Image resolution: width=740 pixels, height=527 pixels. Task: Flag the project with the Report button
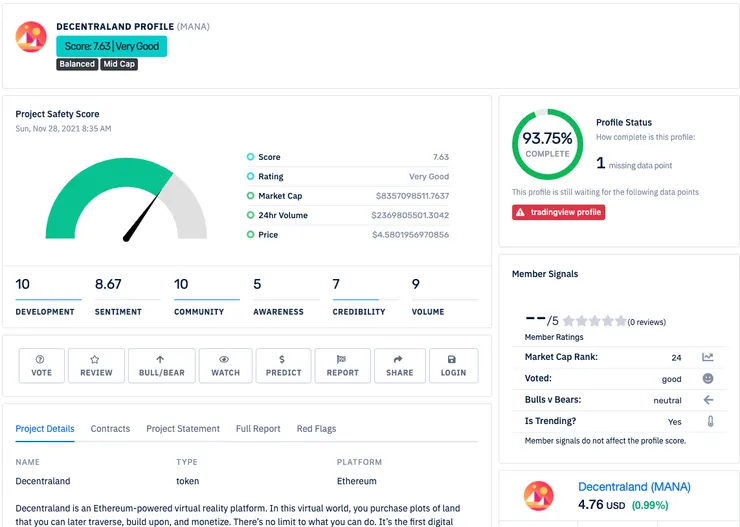click(x=343, y=366)
